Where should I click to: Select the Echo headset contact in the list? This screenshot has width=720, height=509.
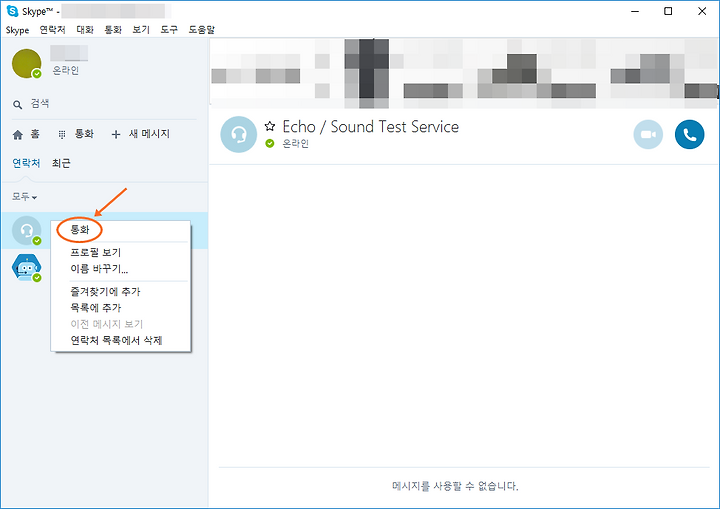pos(27,230)
